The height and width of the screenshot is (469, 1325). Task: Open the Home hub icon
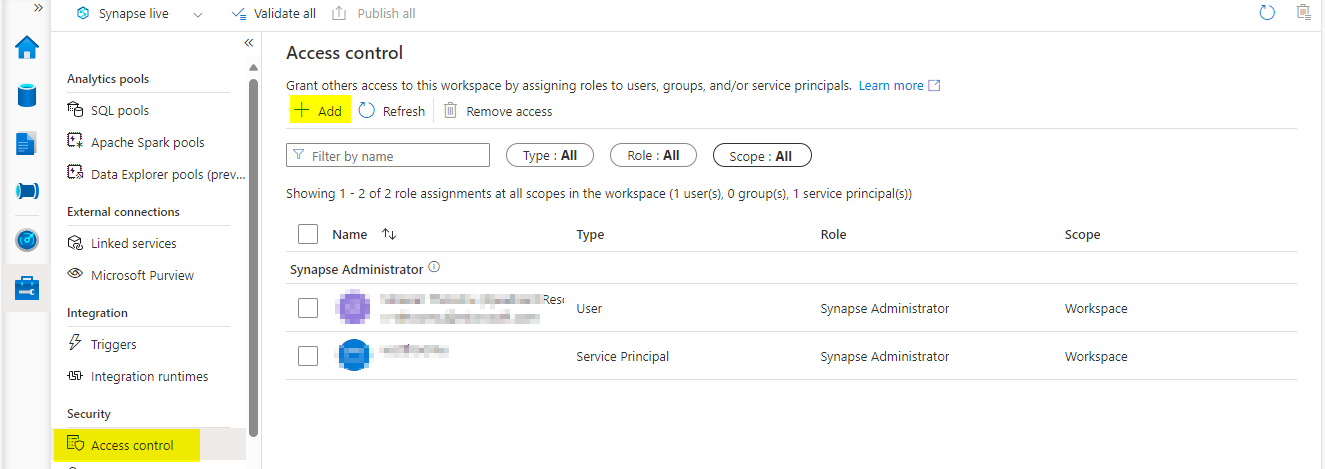click(27, 48)
